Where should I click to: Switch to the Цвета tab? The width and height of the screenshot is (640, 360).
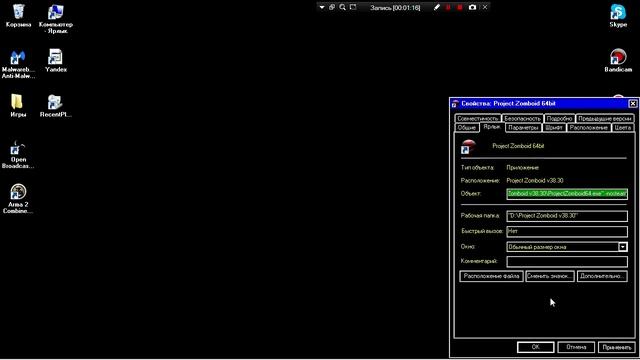[622, 128]
